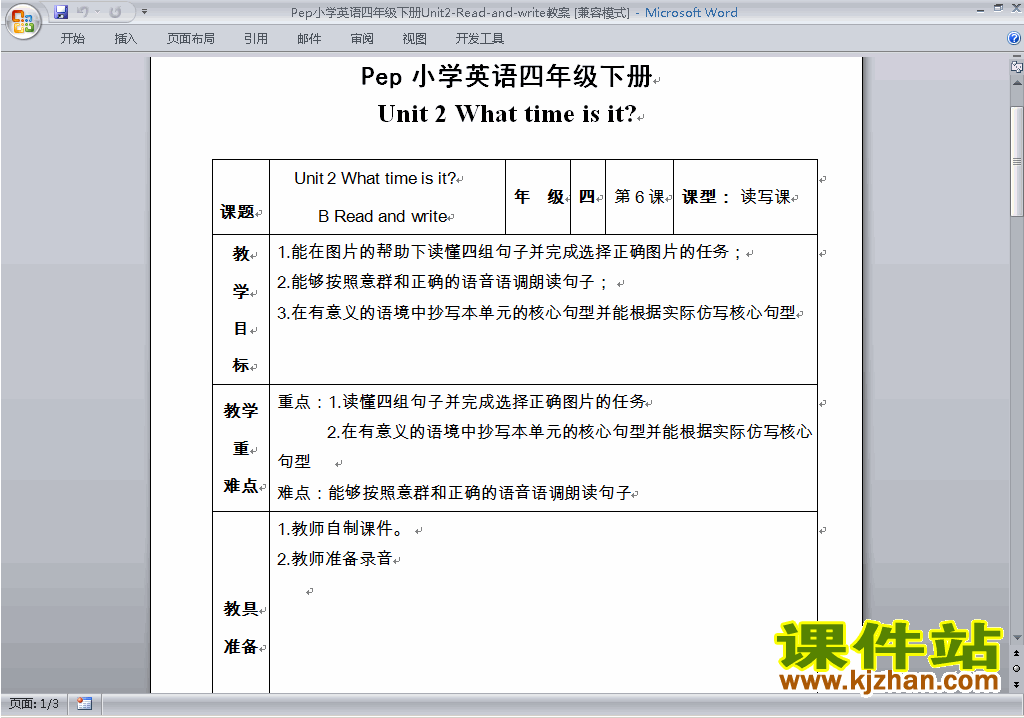
Task: Open the 视图 ribbon tab
Action: (415, 39)
